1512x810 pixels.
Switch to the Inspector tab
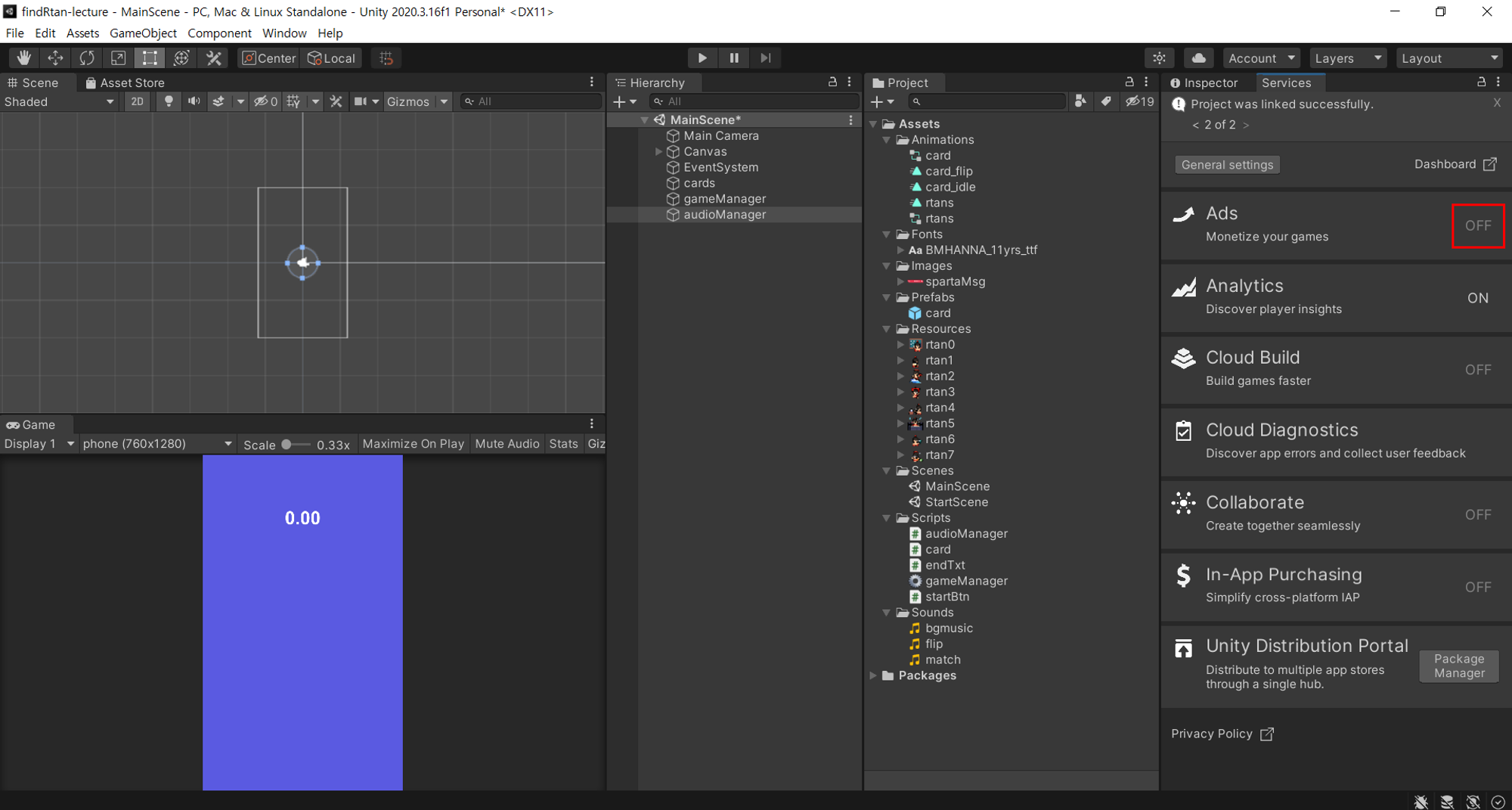point(1204,82)
